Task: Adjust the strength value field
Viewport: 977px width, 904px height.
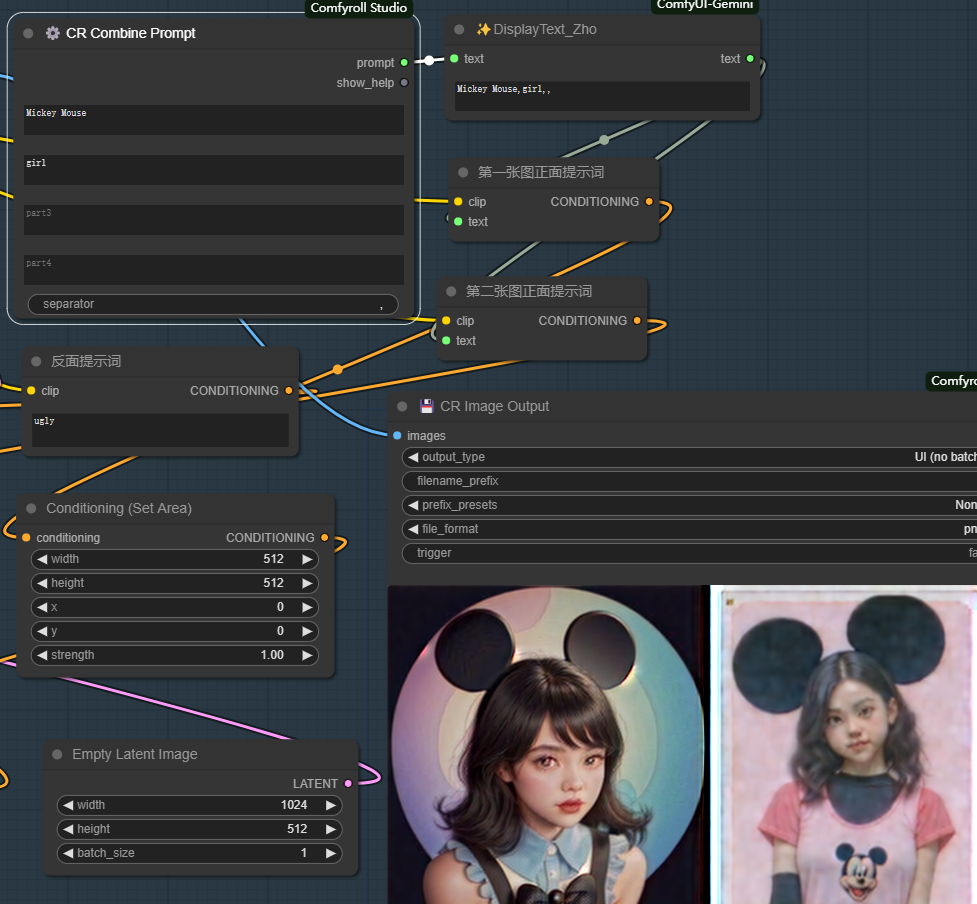Action: tap(175, 655)
